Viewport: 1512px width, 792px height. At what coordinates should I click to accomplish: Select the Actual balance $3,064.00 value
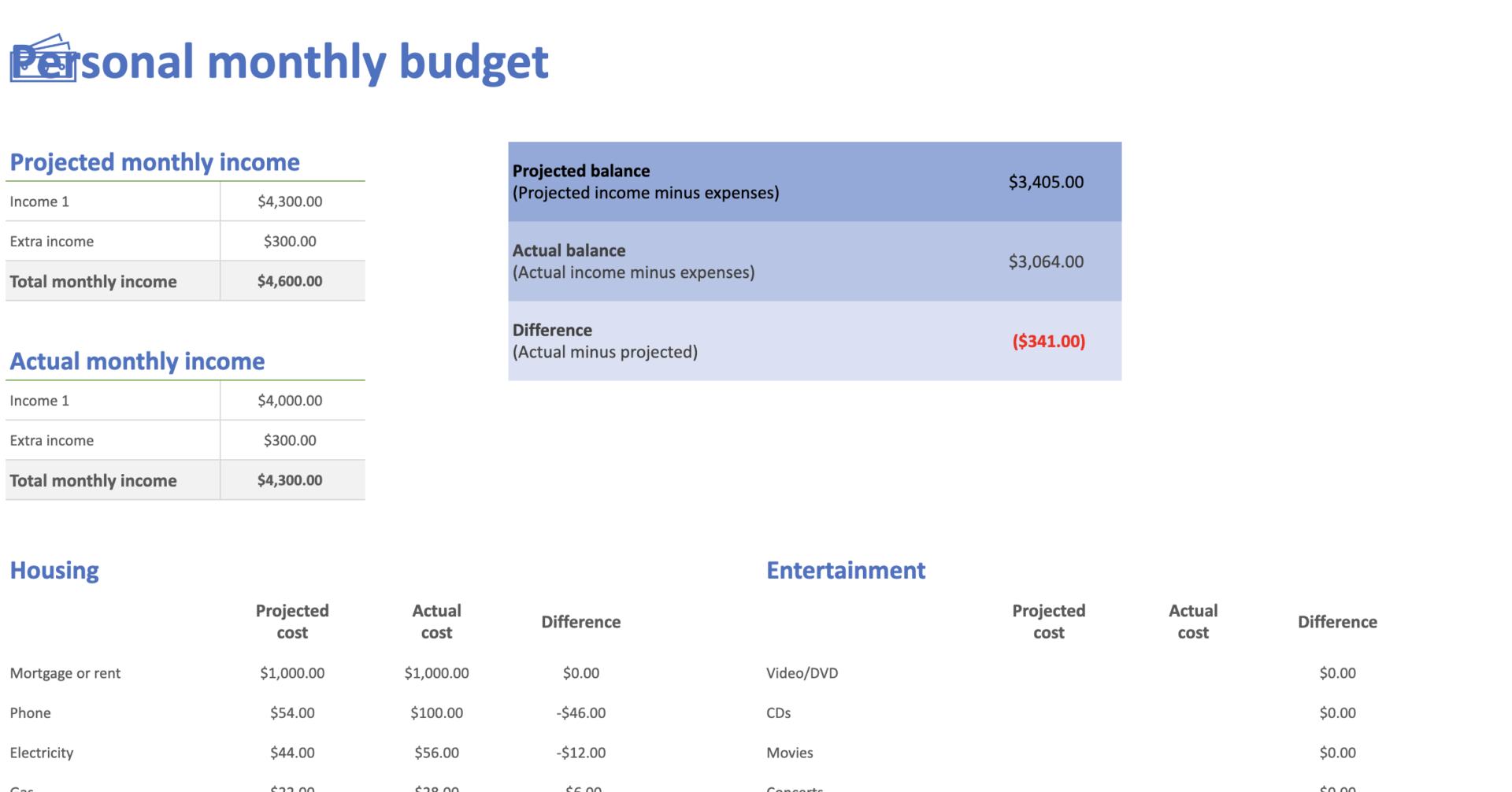[x=1046, y=261]
